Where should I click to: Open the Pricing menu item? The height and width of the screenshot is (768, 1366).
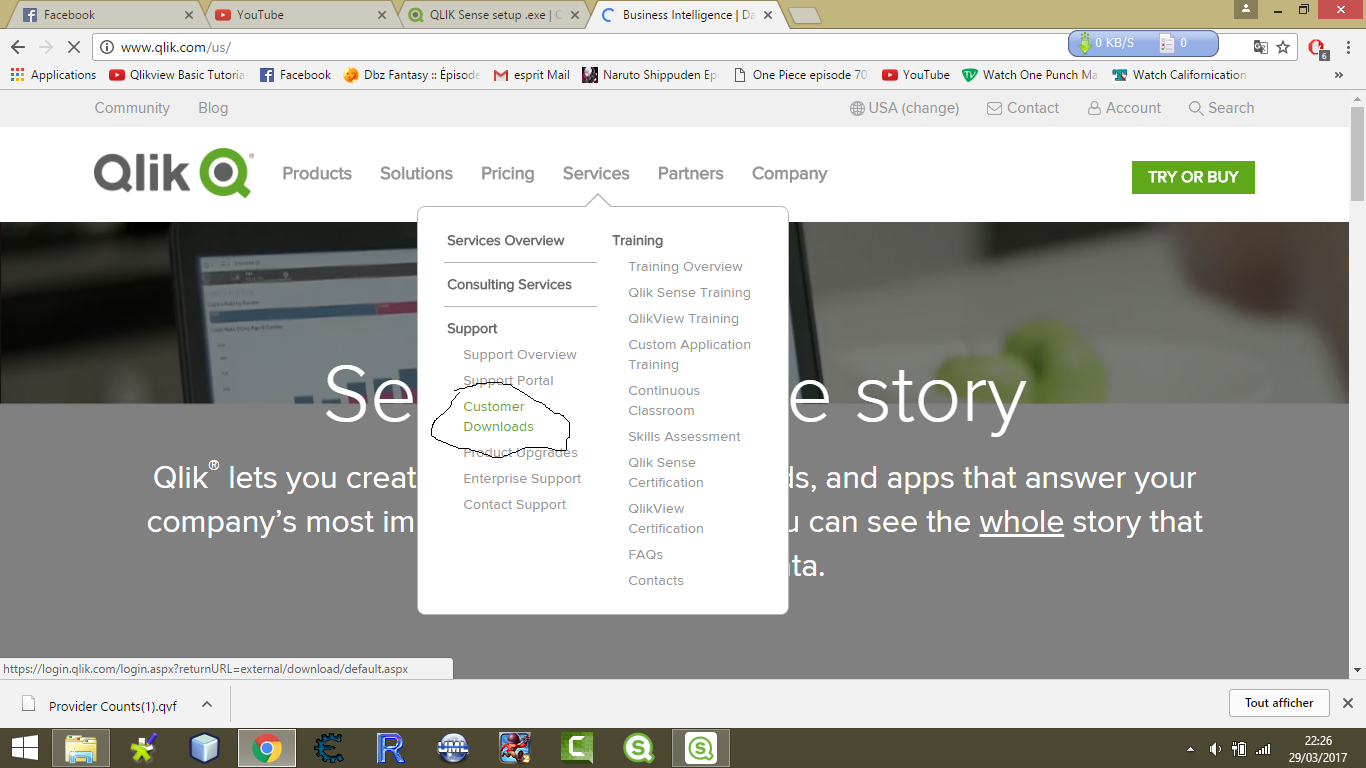pyautogui.click(x=508, y=174)
